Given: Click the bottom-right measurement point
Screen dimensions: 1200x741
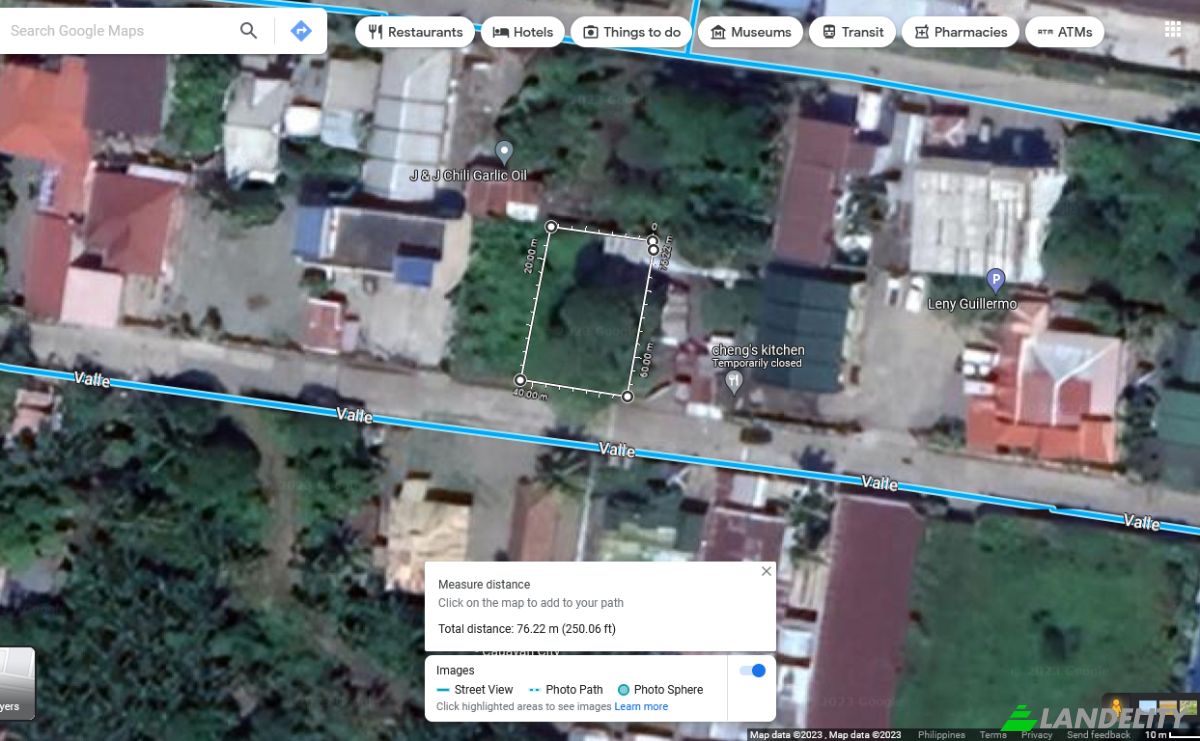Looking at the screenshot, I should click(x=627, y=397).
